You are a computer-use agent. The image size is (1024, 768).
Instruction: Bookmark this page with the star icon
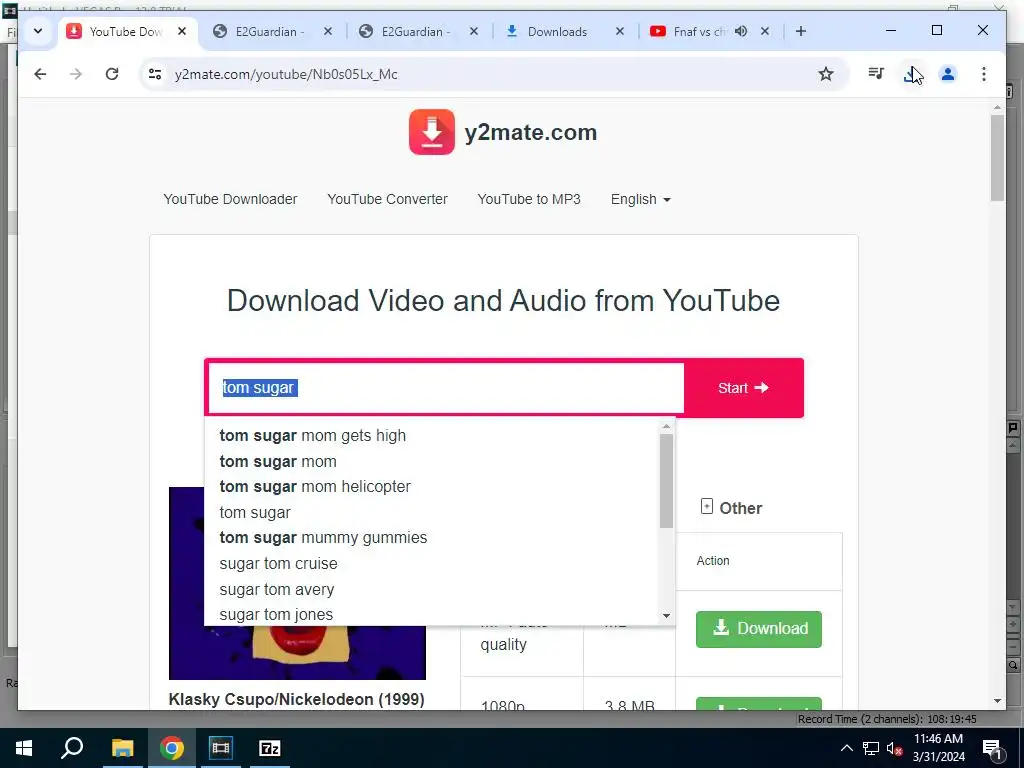click(825, 74)
